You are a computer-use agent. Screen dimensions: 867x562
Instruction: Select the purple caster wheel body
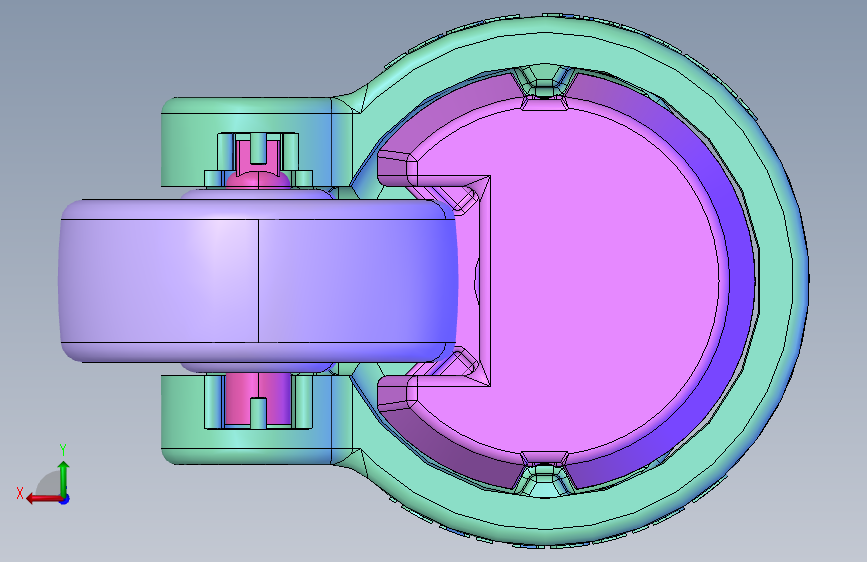pos(258,280)
